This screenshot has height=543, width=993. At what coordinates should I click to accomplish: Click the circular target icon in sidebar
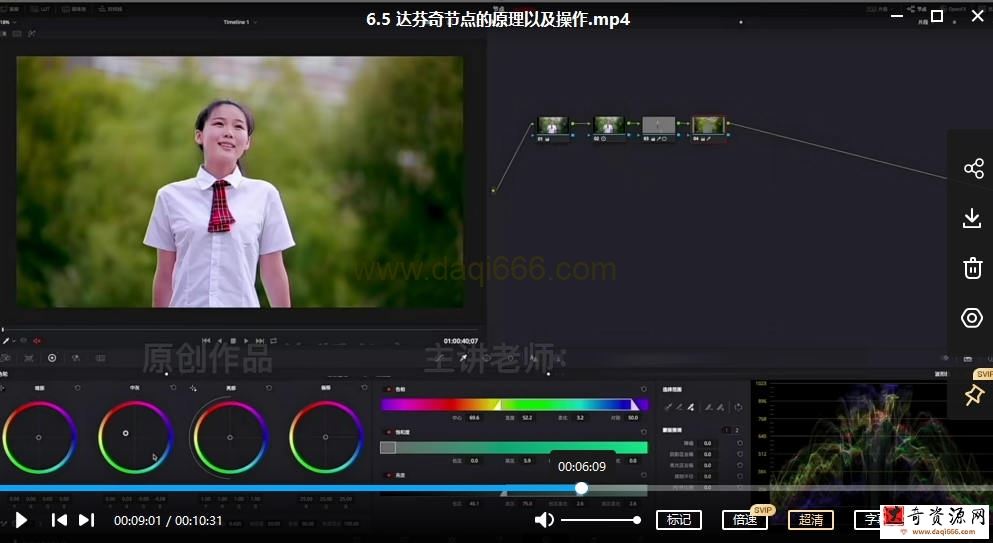(x=972, y=317)
